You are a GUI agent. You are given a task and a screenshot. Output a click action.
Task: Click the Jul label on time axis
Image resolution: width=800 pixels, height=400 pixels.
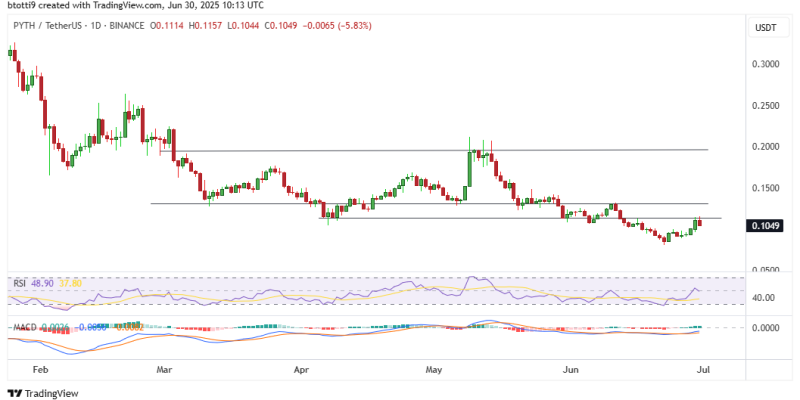pos(704,368)
